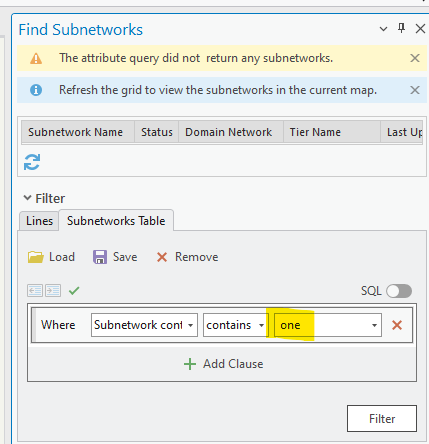This screenshot has height=444, width=429.
Task: Open the contains operator dropdown
Action: (x=236, y=325)
